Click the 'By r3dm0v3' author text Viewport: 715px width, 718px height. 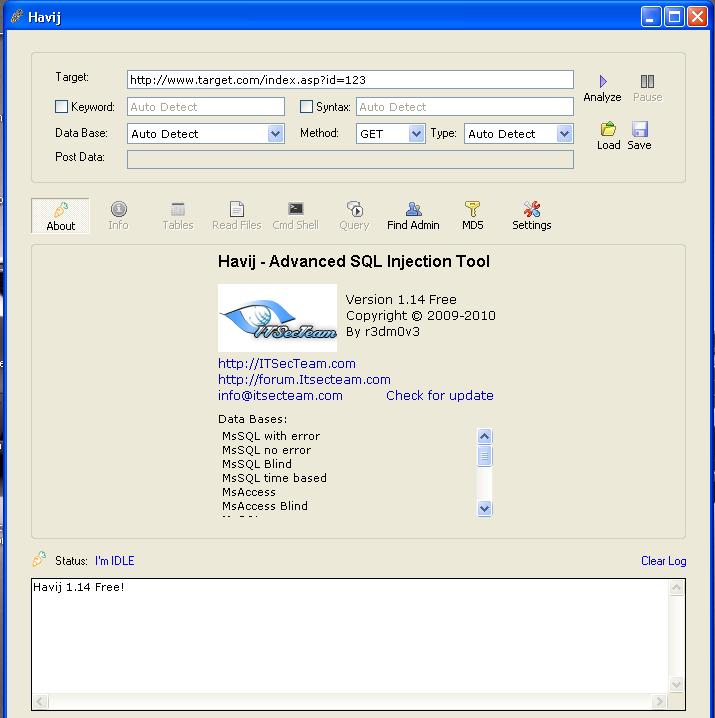(x=383, y=332)
